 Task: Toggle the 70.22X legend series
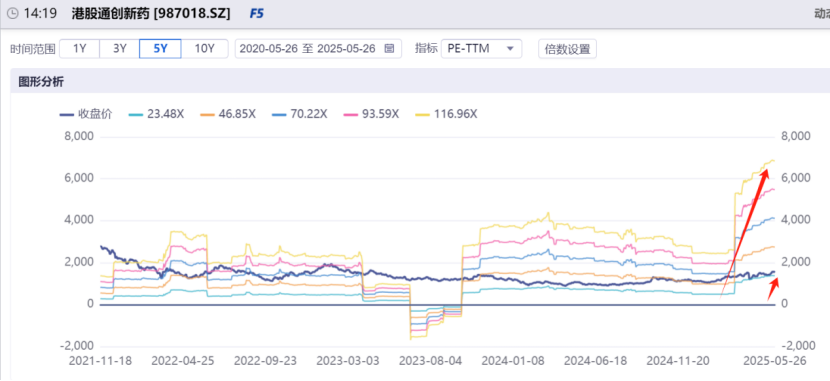pos(300,114)
